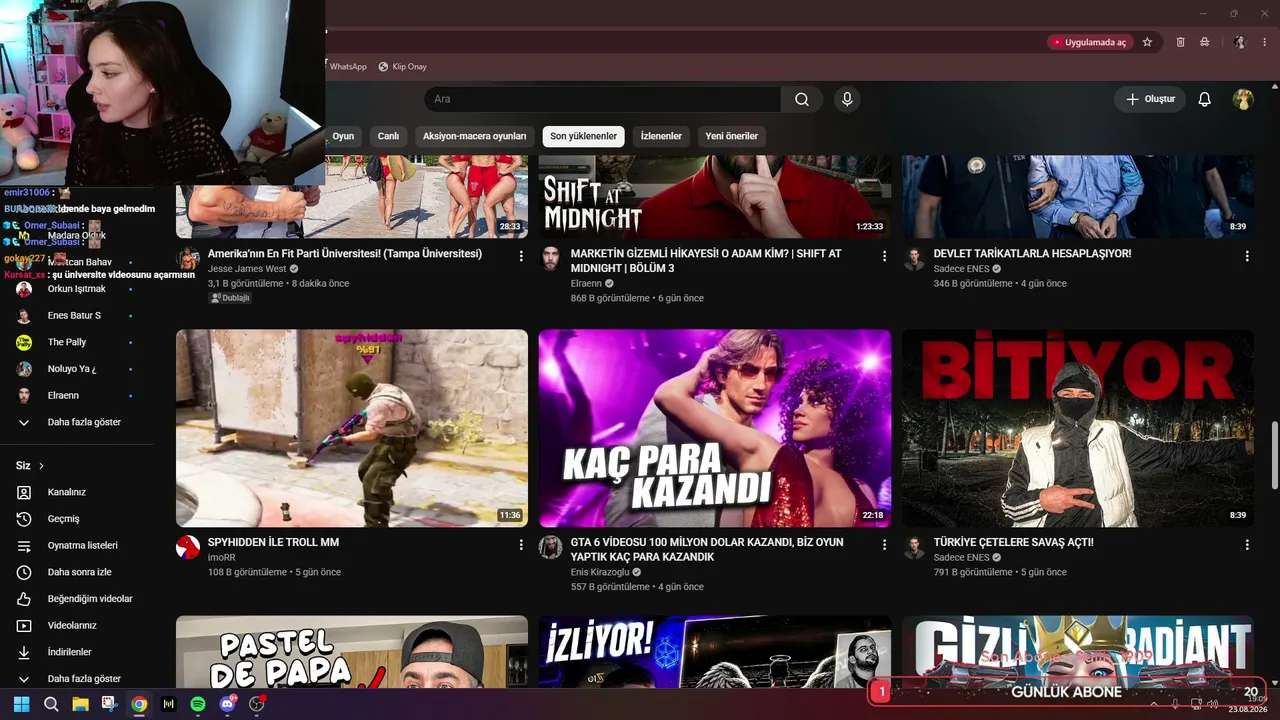
Task: Start voice search with the microphone icon
Action: (x=847, y=99)
